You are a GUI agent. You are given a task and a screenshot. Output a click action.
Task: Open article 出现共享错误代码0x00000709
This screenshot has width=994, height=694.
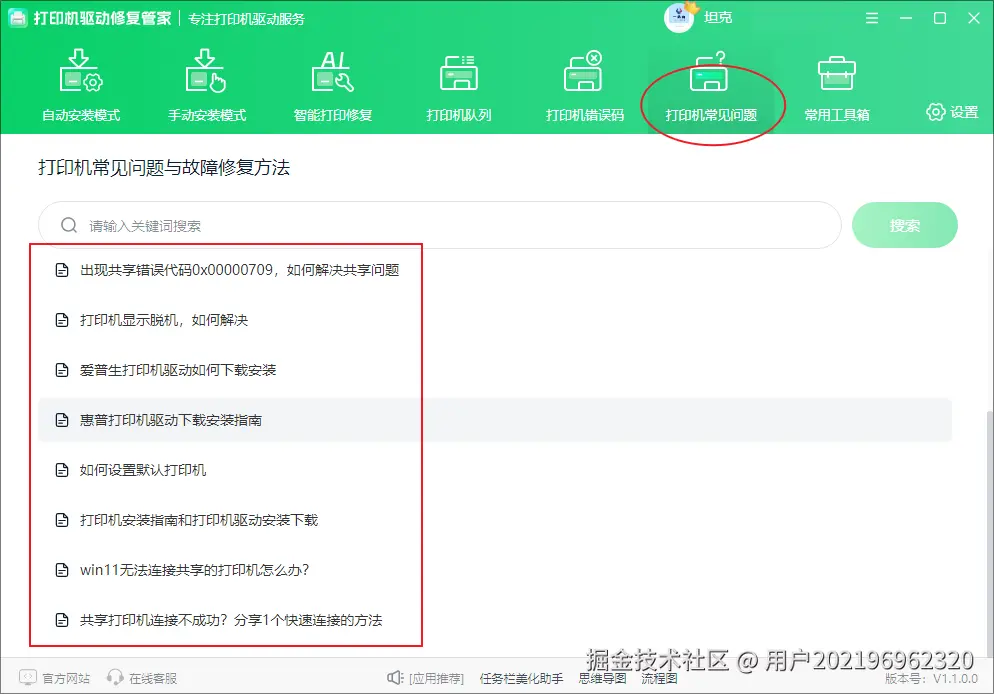click(x=240, y=270)
